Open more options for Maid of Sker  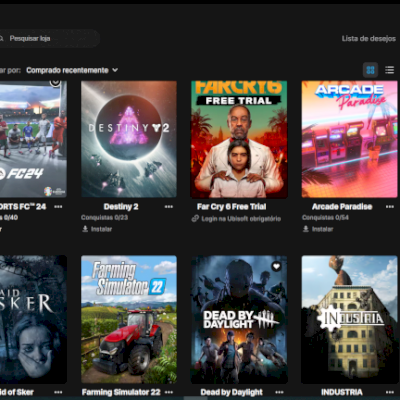tap(58, 392)
